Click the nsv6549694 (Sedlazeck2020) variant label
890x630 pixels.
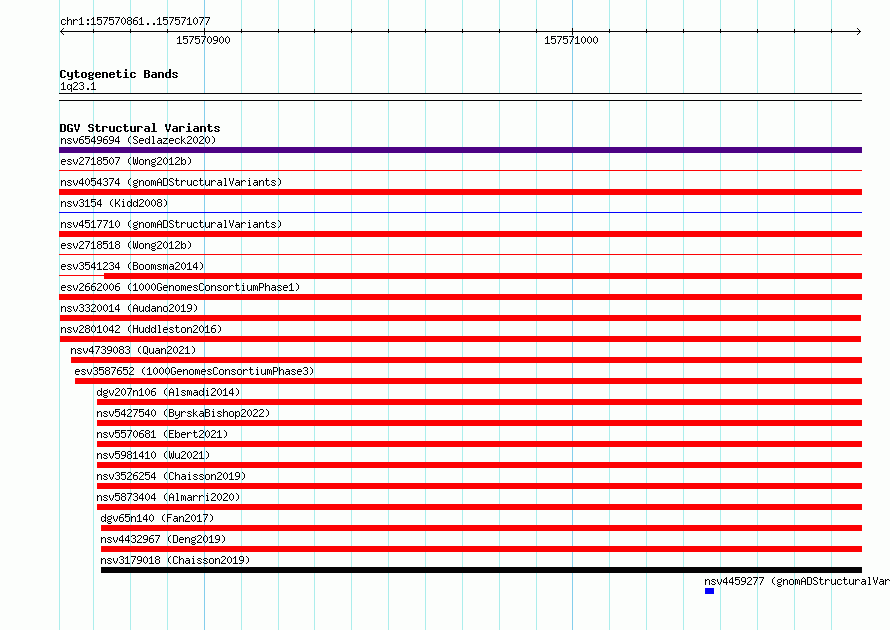coord(138,140)
